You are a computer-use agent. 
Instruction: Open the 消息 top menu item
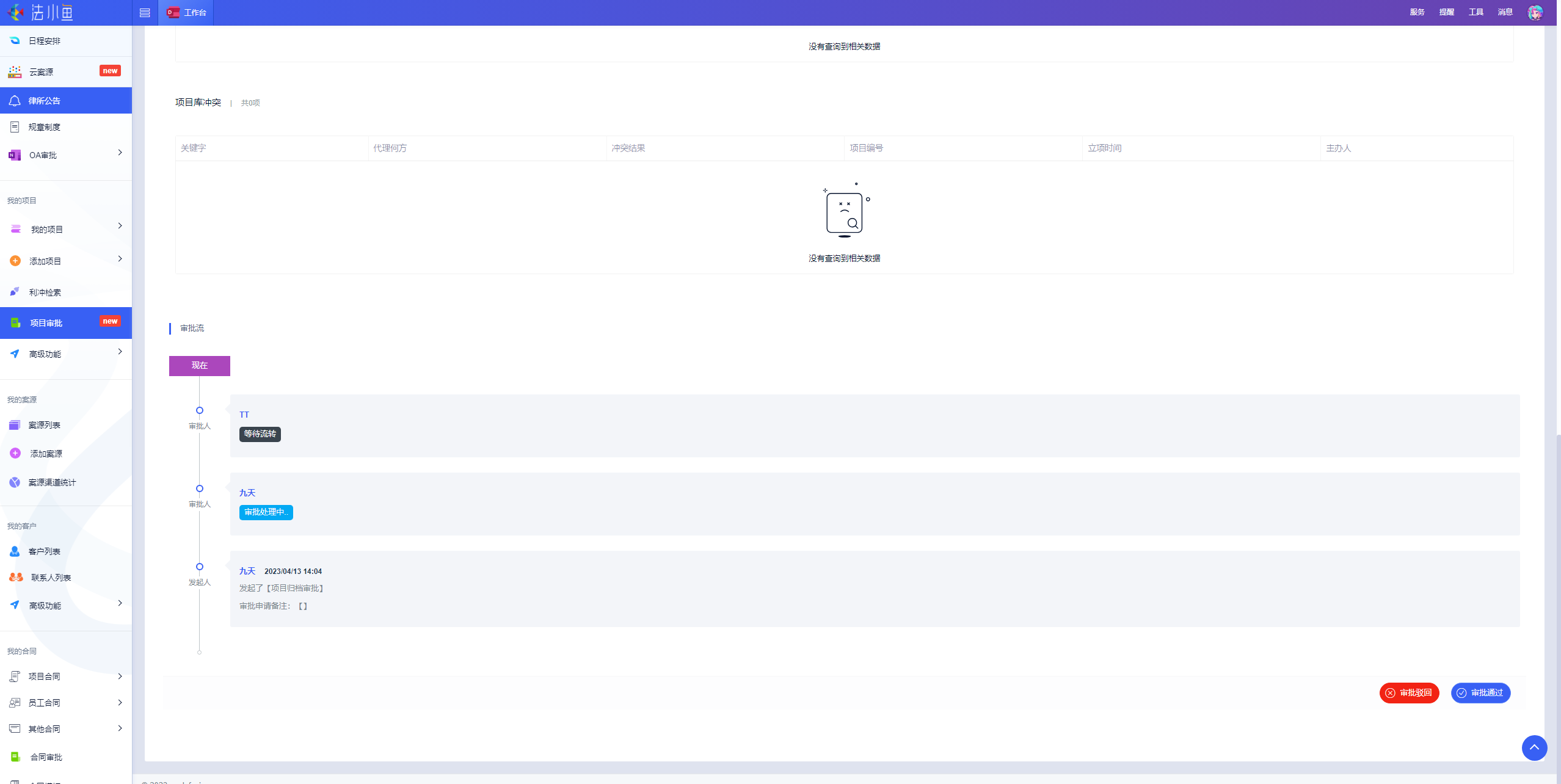(1505, 12)
